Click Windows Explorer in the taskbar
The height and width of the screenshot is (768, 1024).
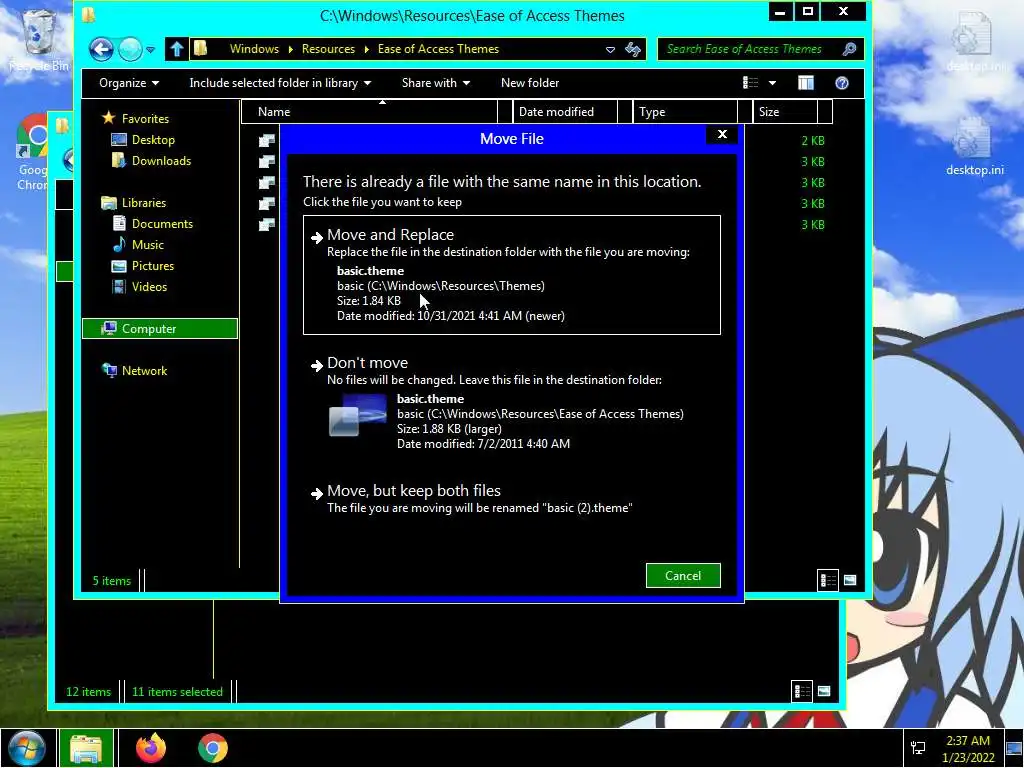click(x=86, y=748)
